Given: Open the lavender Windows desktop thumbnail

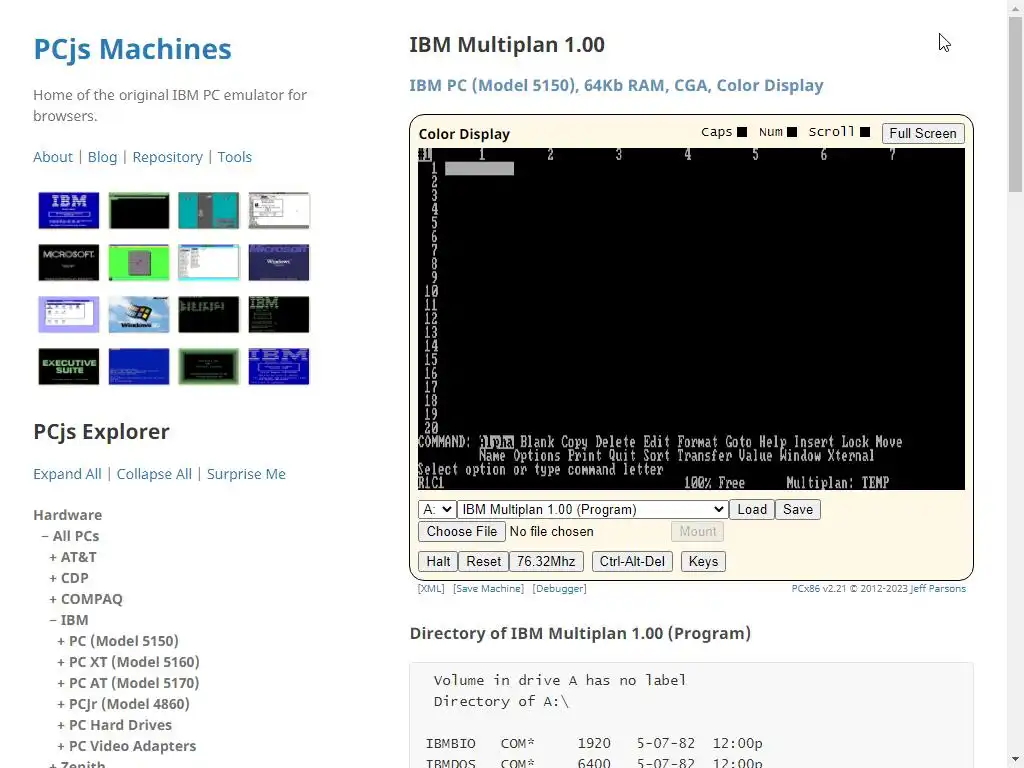Looking at the screenshot, I should pos(69,315).
